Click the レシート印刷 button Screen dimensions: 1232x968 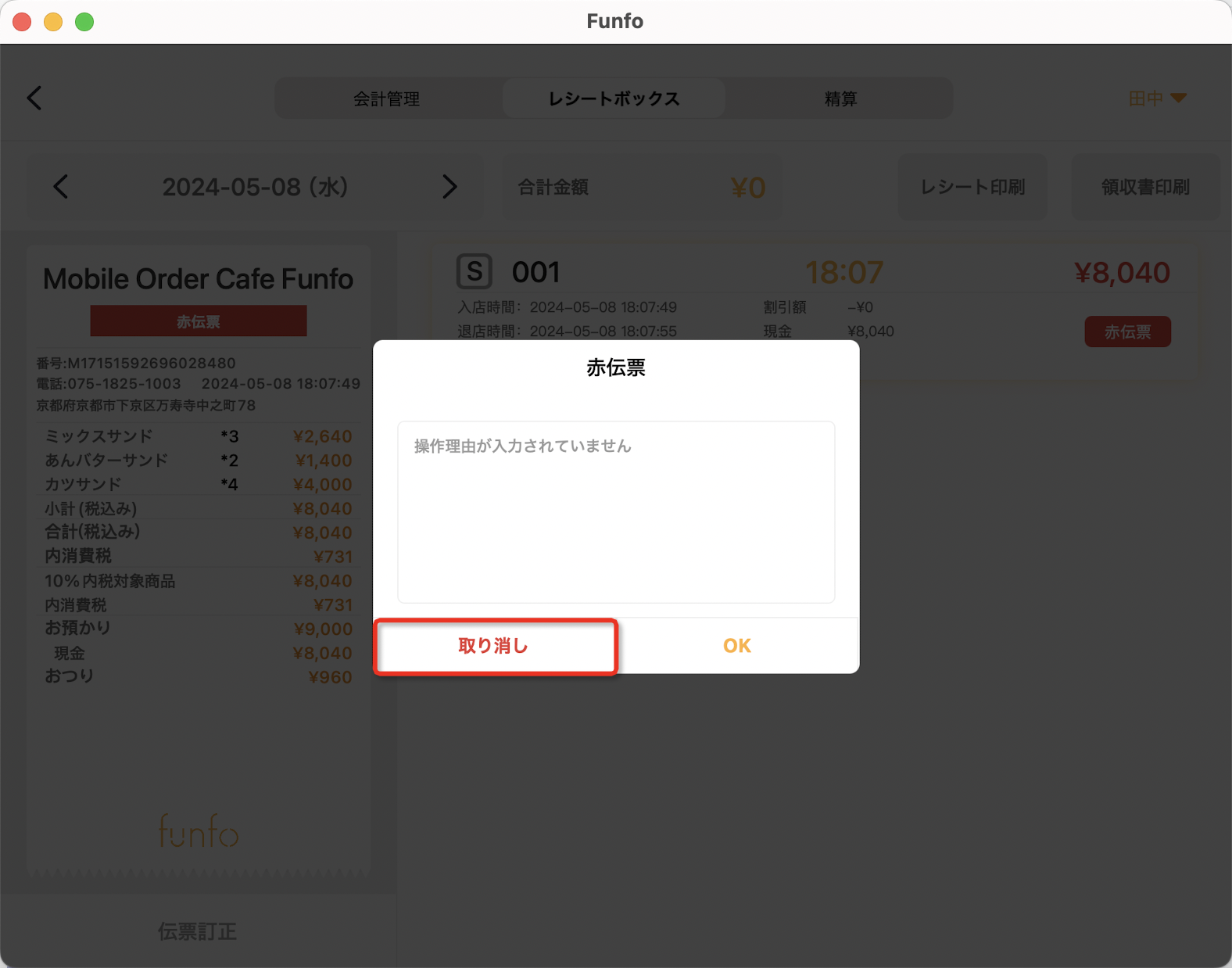coord(972,187)
